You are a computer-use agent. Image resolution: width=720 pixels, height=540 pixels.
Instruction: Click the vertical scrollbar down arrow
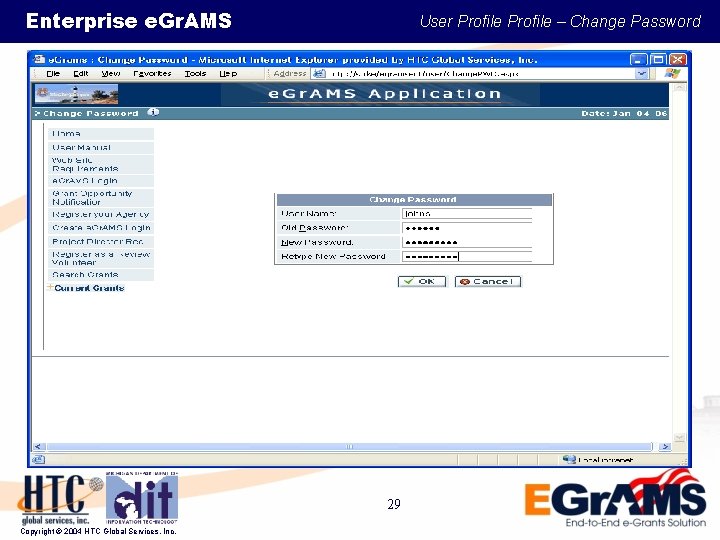click(680, 437)
